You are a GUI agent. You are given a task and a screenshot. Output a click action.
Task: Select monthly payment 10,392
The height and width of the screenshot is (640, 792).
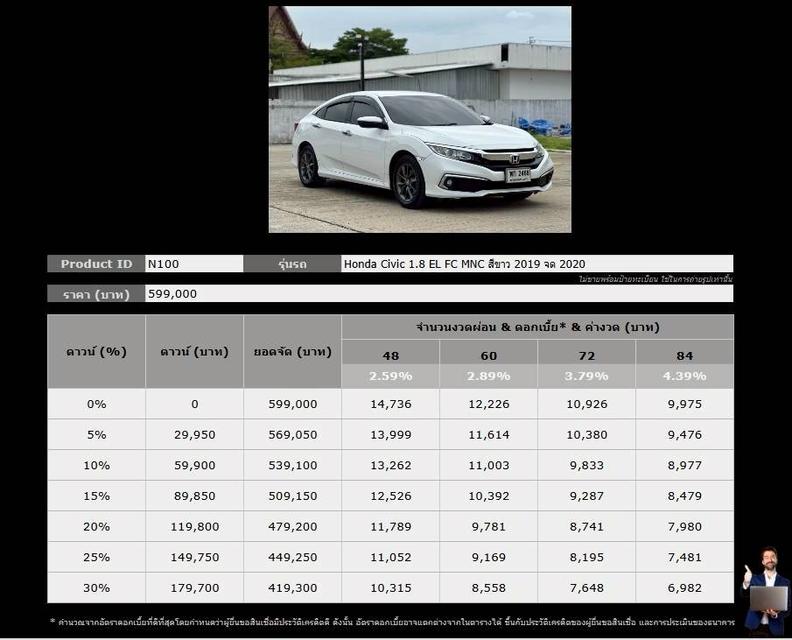click(x=488, y=496)
